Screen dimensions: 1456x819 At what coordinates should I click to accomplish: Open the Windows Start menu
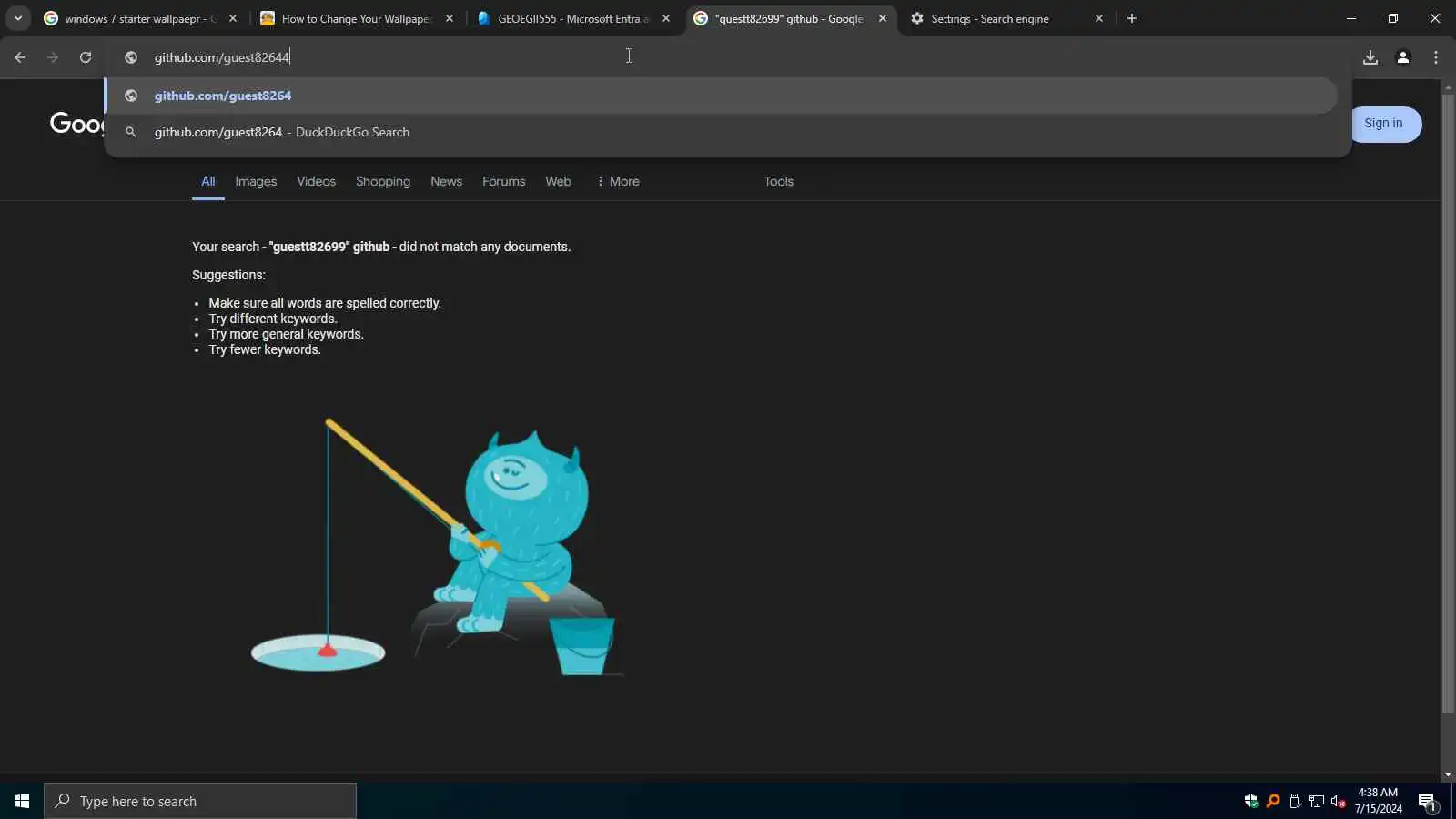coord(22,801)
